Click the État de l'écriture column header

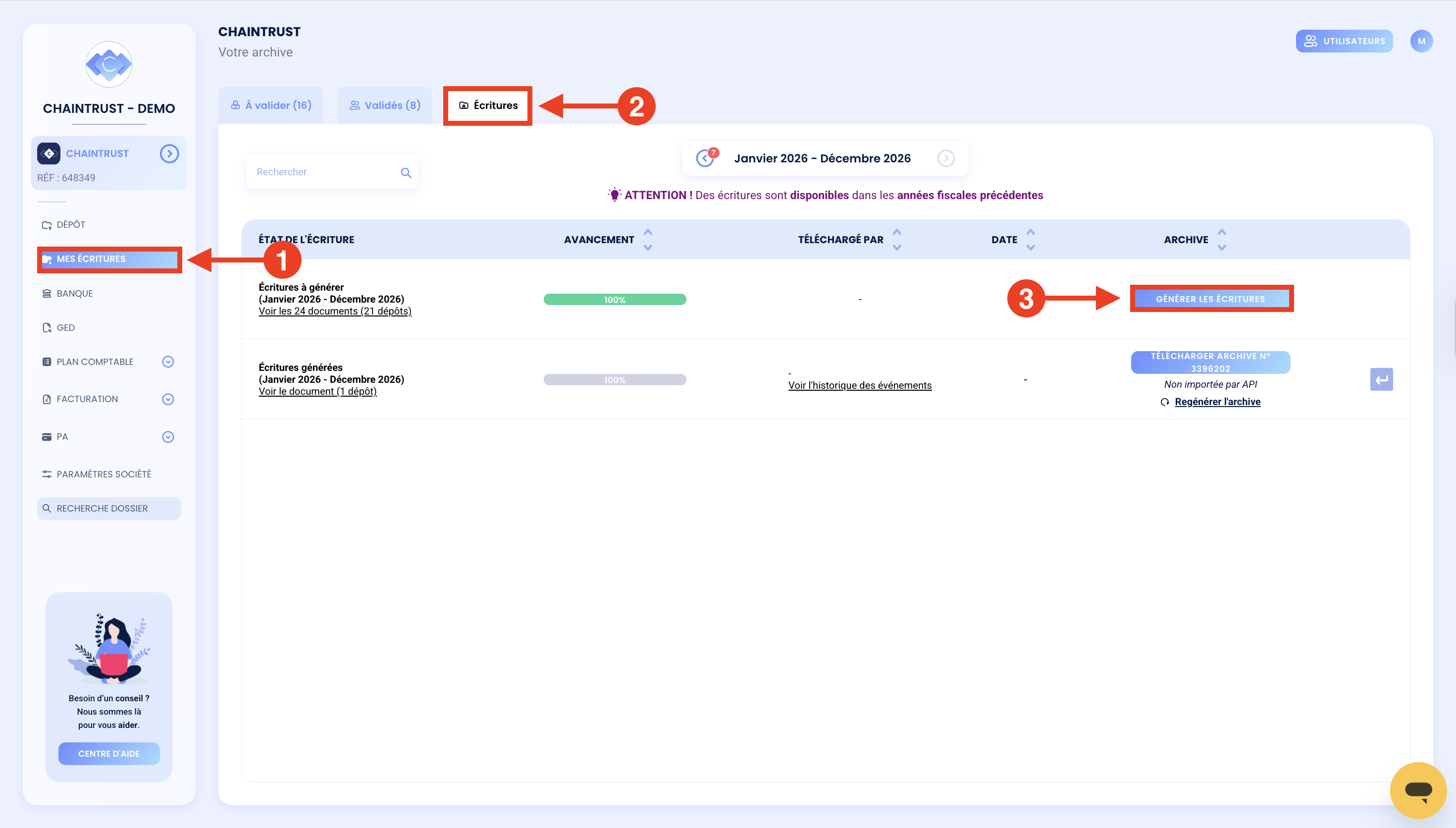(307, 239)
